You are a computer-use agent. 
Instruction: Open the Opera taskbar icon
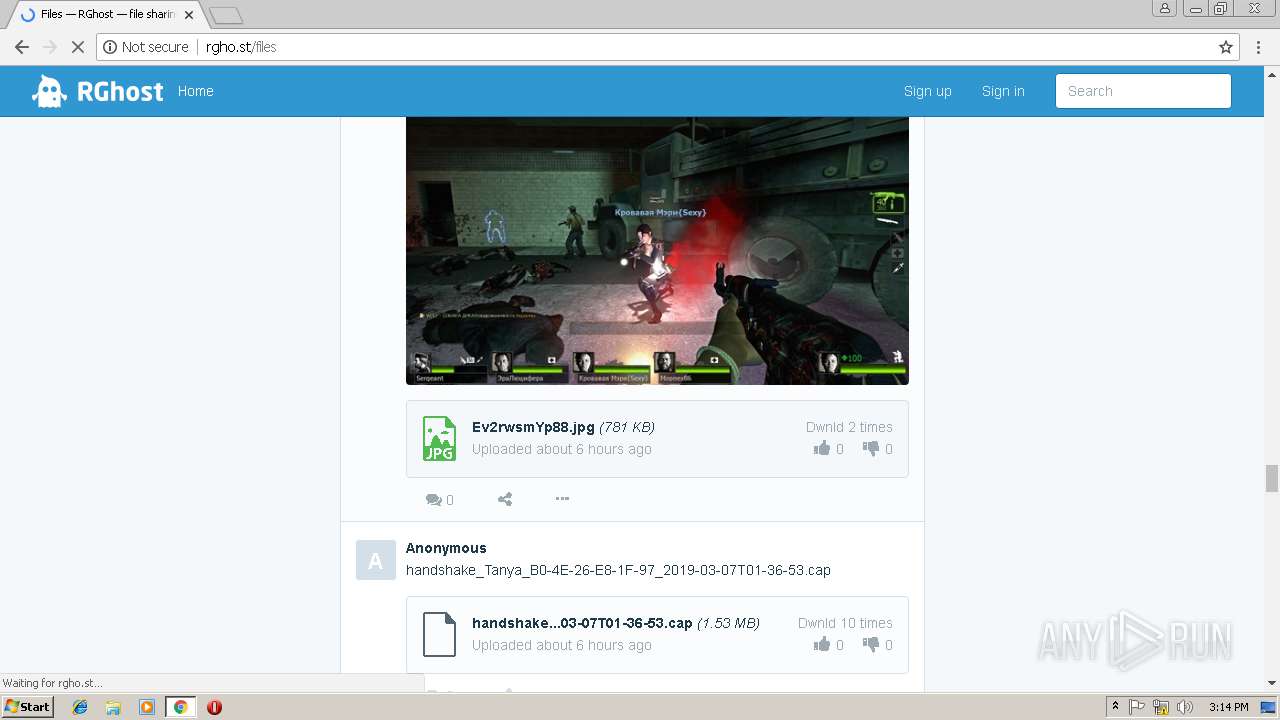tap(214, 707)
